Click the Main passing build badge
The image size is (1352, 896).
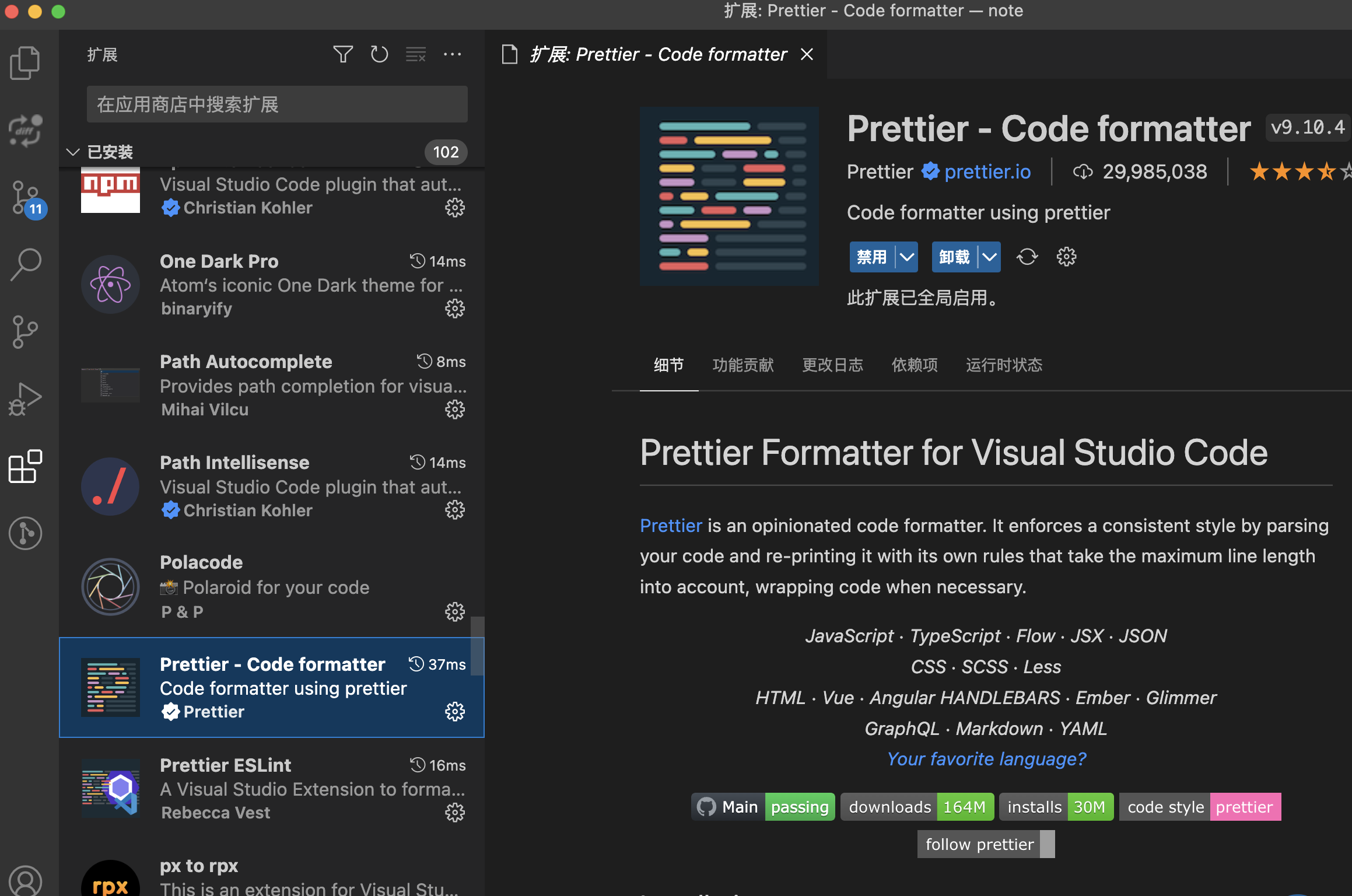point(763,807)
